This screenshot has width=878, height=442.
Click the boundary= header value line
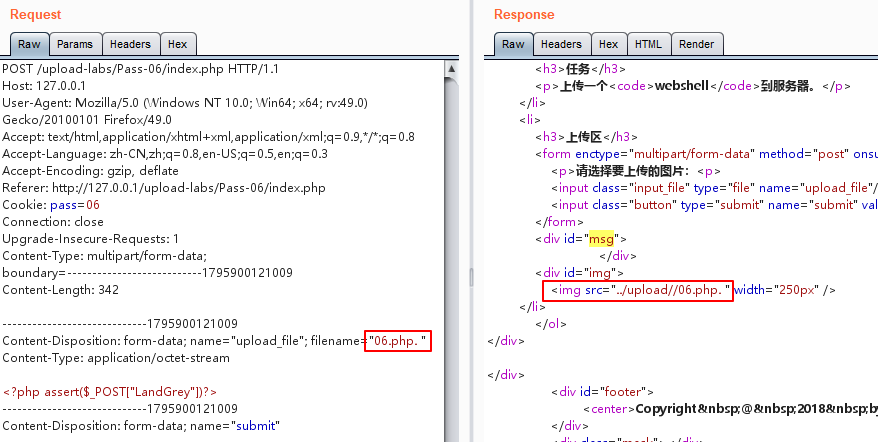147,273
